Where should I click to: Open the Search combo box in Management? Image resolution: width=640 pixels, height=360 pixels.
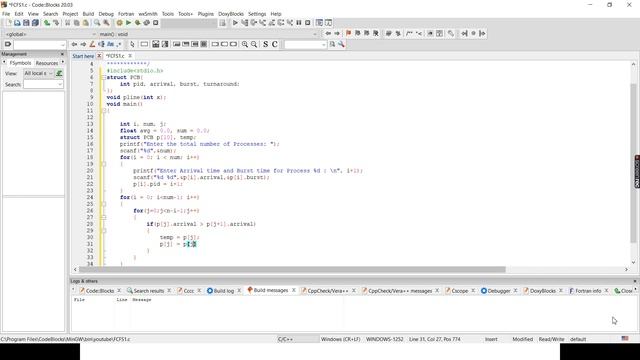click(x=43, y=84)
